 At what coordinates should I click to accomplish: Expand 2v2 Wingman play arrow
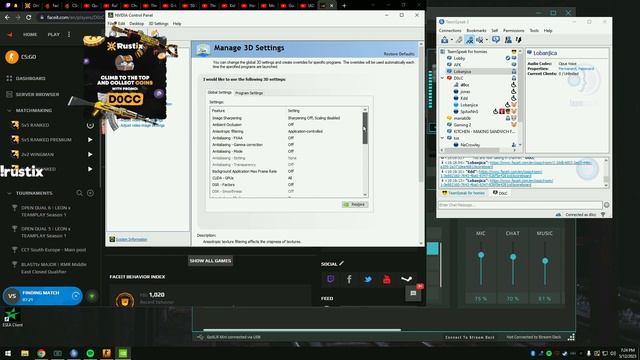[x=90, y=154]
